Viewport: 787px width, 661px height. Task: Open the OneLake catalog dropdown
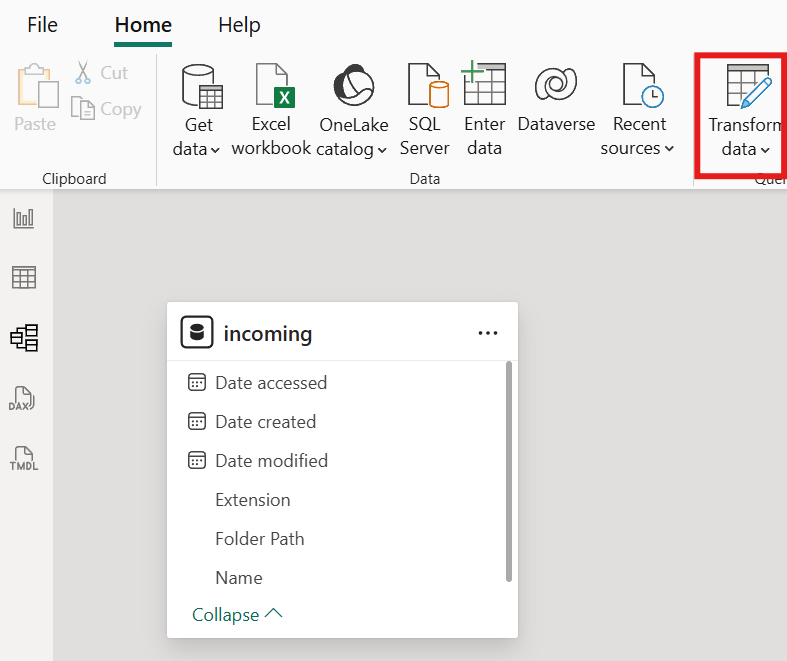pos(353,110)
